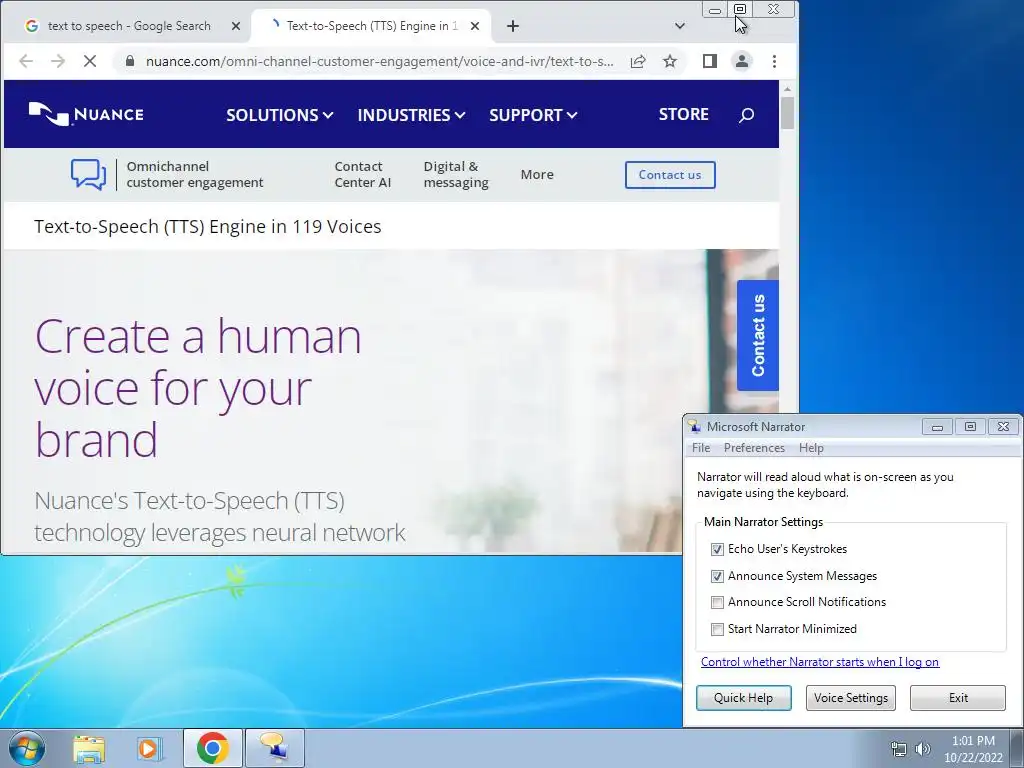Click Omnichannel customer engagement link

click(x=195, y=174)
